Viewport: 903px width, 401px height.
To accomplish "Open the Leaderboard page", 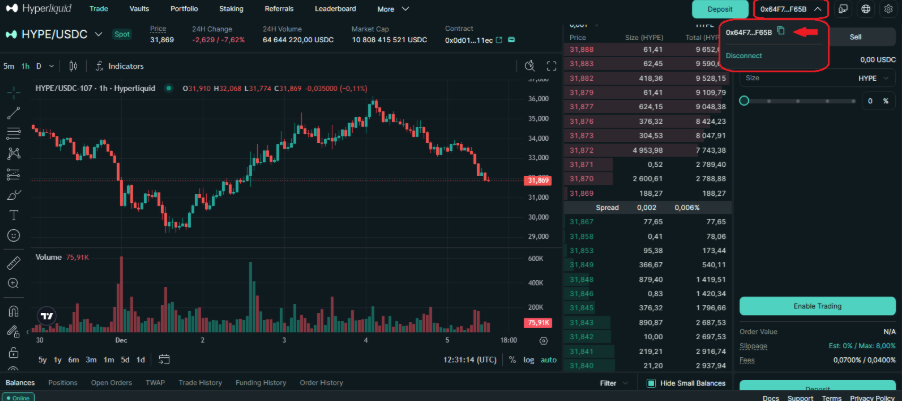I will tap(335, 9).
